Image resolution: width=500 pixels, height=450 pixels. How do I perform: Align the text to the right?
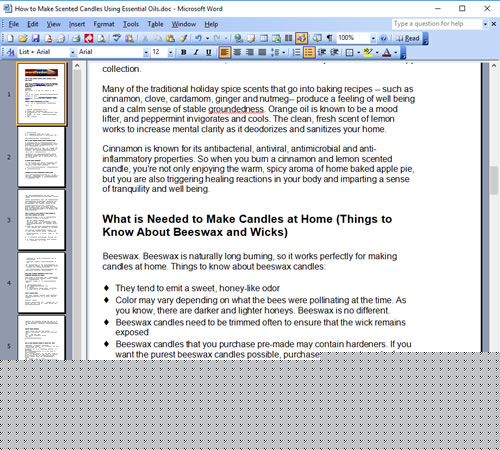[x=249, y=52]
